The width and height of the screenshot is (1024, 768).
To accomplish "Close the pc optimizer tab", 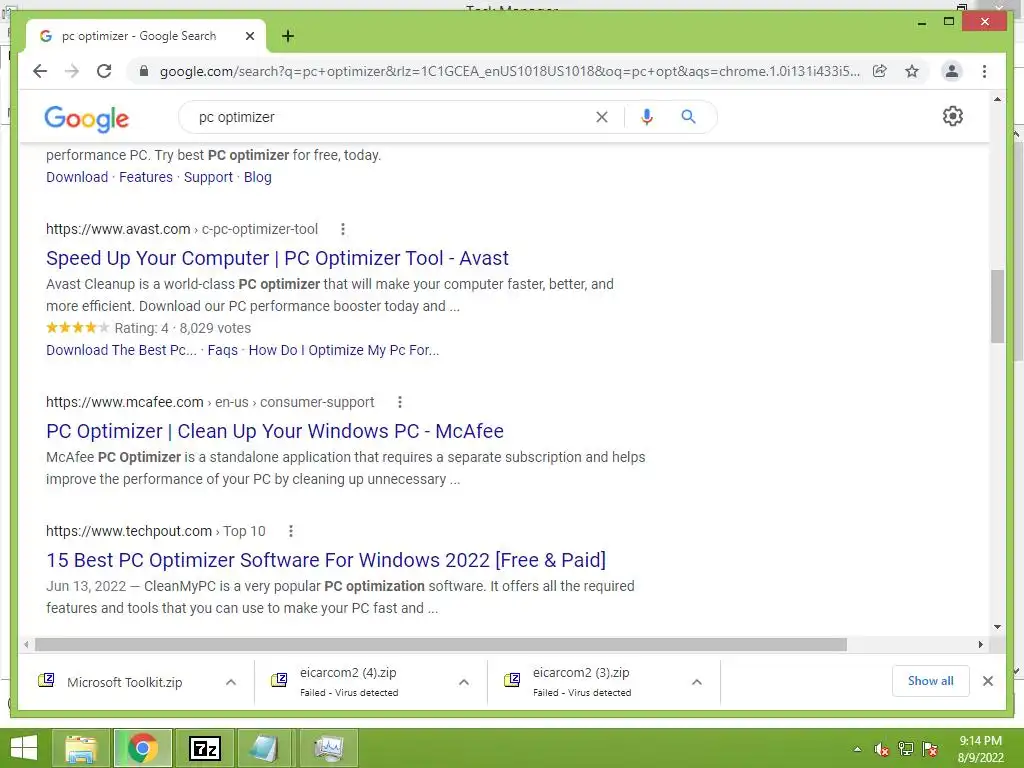I will [249, 36].
